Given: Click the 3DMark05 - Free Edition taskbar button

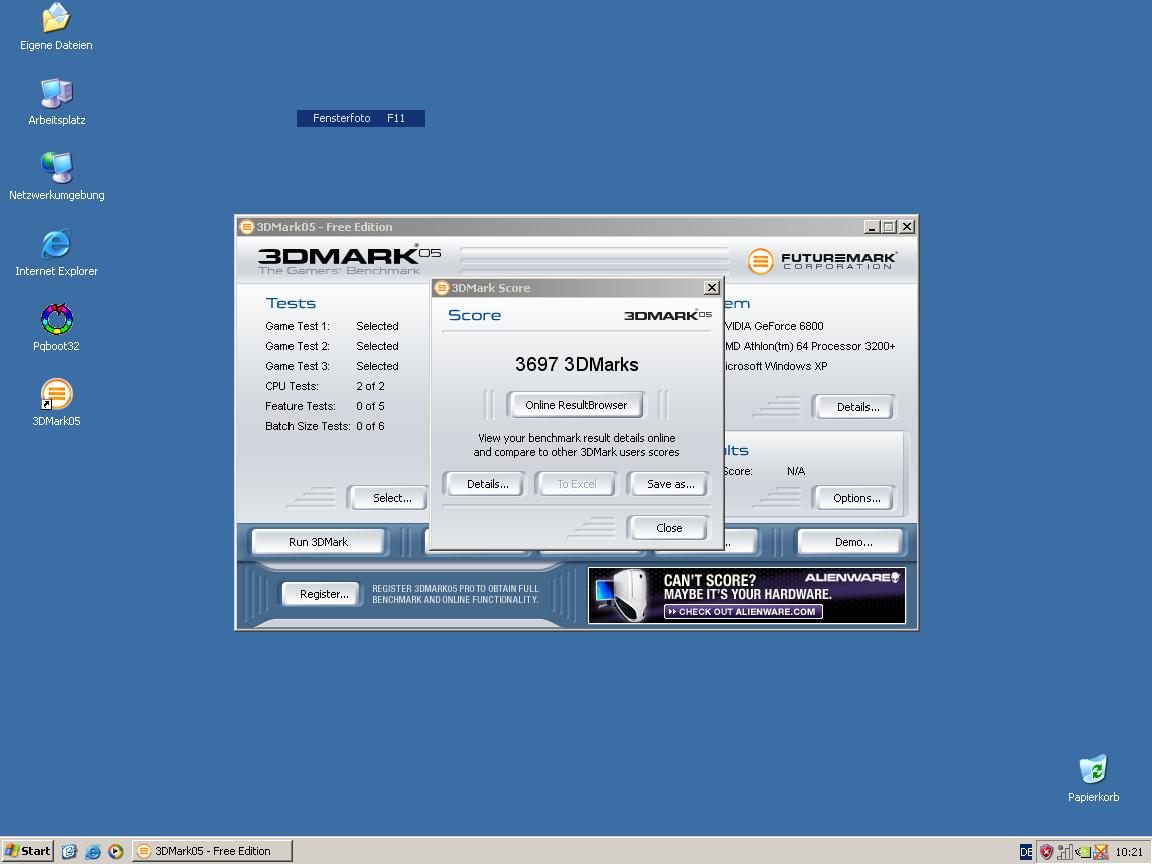Looking at the screenshot, I should (x=212, y=852).
